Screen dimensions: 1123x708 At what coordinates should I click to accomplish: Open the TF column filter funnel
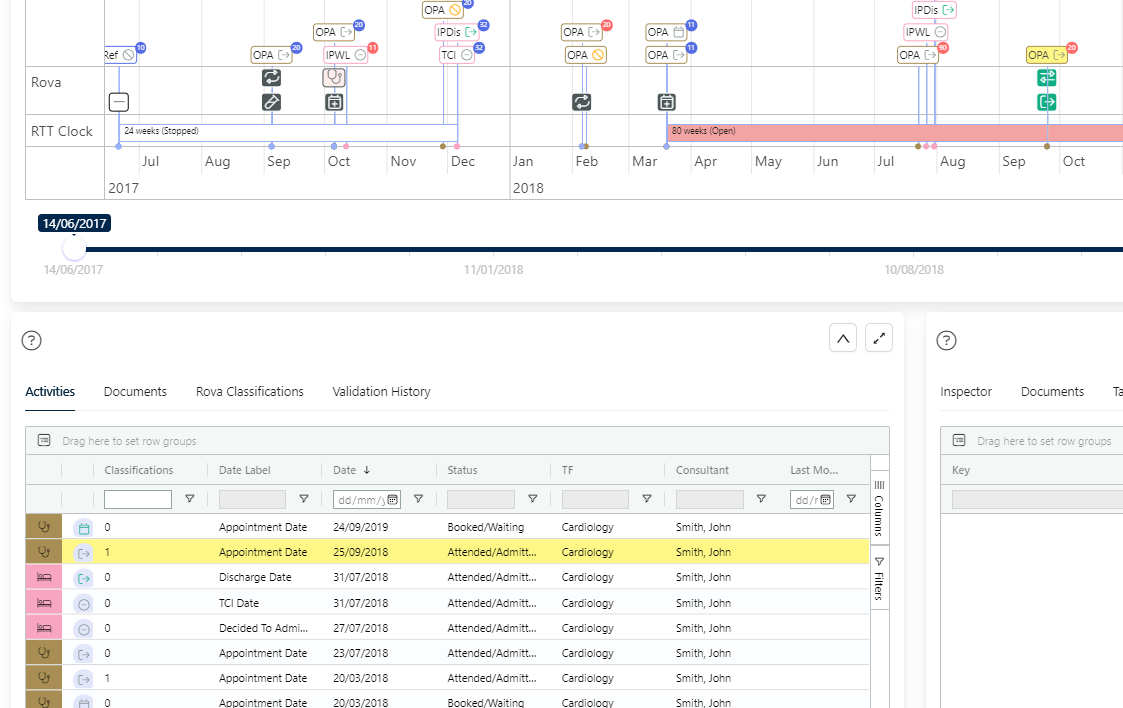tap(647, 499)
